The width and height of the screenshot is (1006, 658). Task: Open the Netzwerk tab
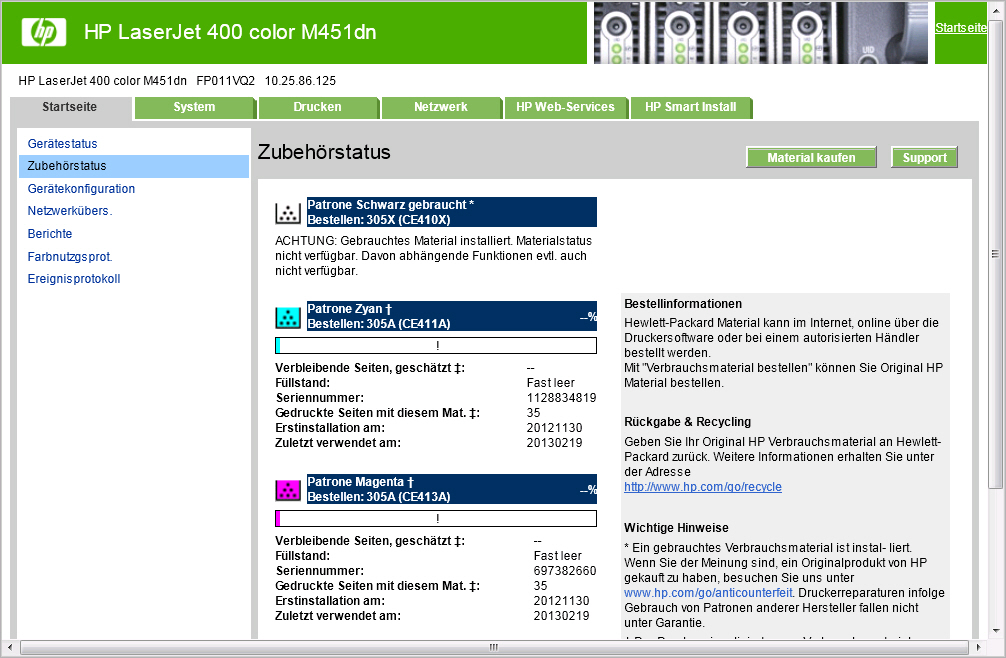[441, 107]
